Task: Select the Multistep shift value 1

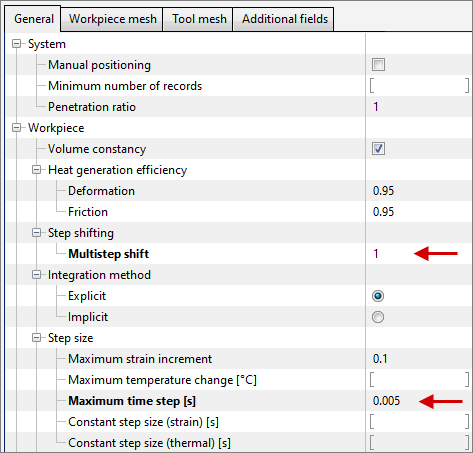Action: [376, 254]
